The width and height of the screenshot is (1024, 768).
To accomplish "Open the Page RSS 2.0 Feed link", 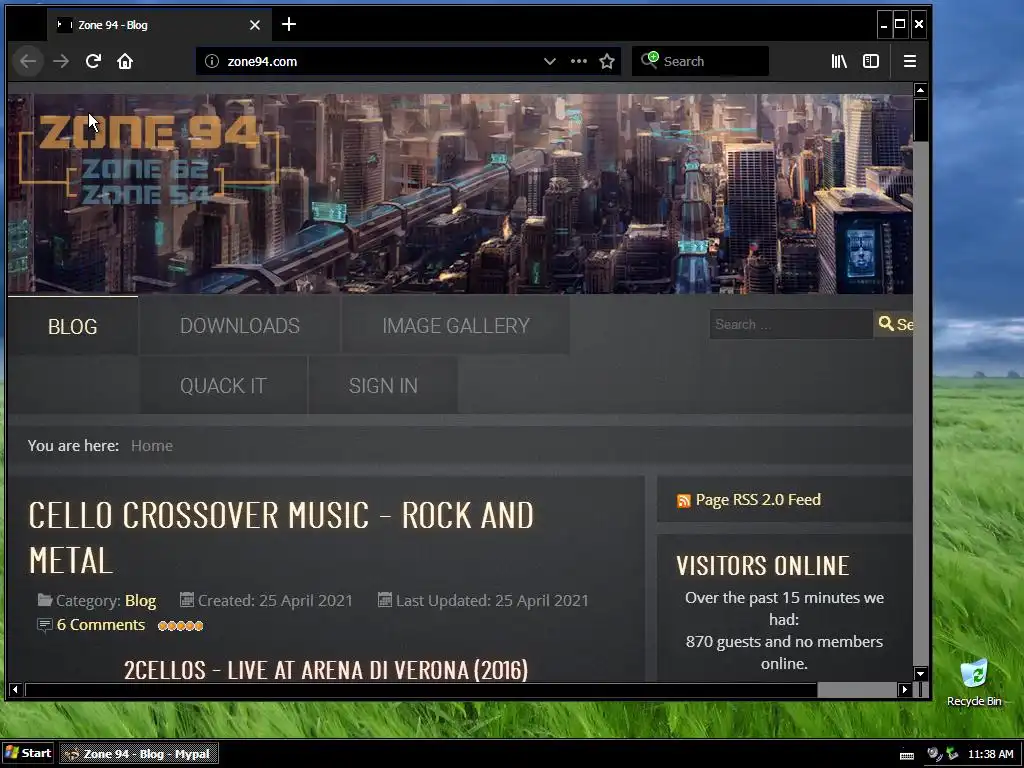I will point(758,500).
